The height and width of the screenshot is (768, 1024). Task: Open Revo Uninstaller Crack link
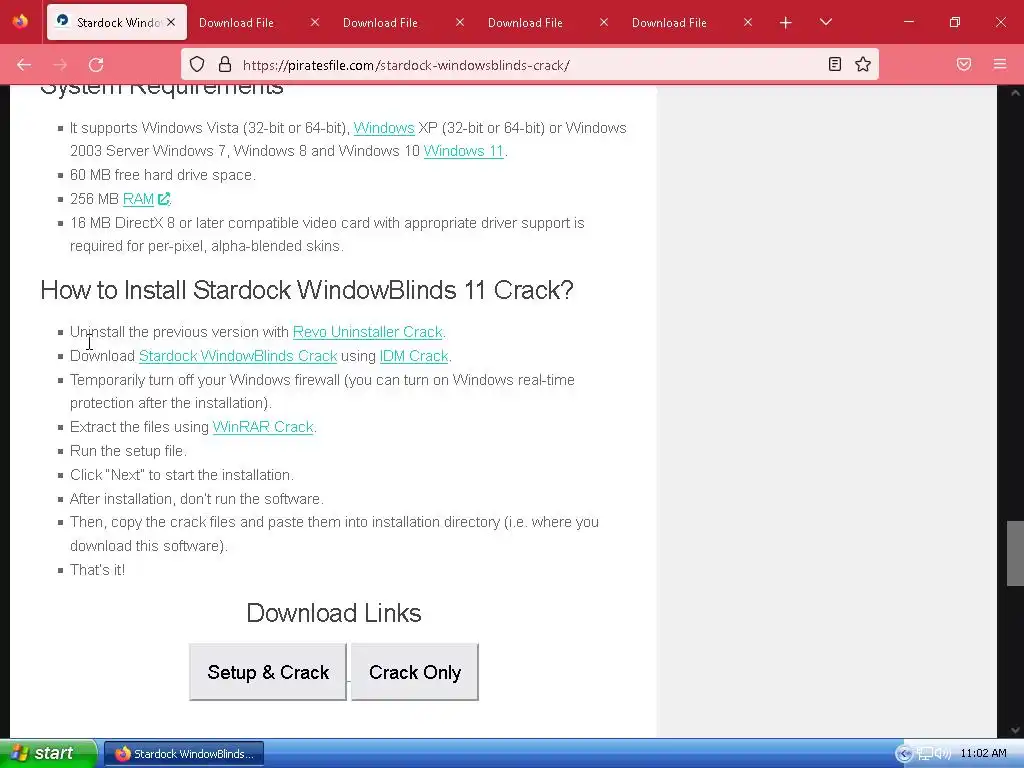(x=368, y=332)
